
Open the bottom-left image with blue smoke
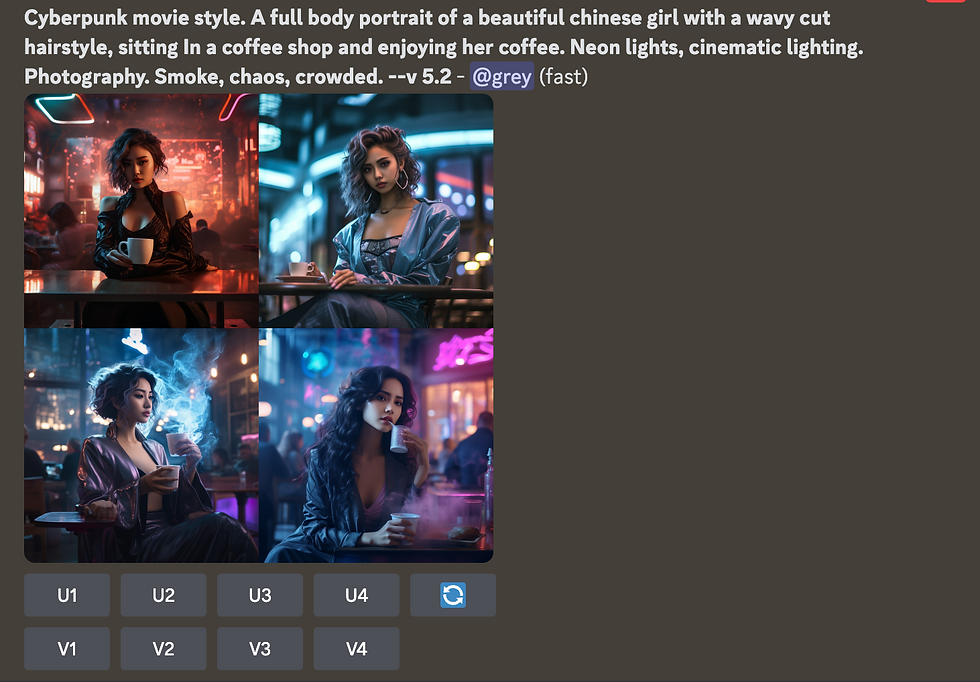(141, 446)
